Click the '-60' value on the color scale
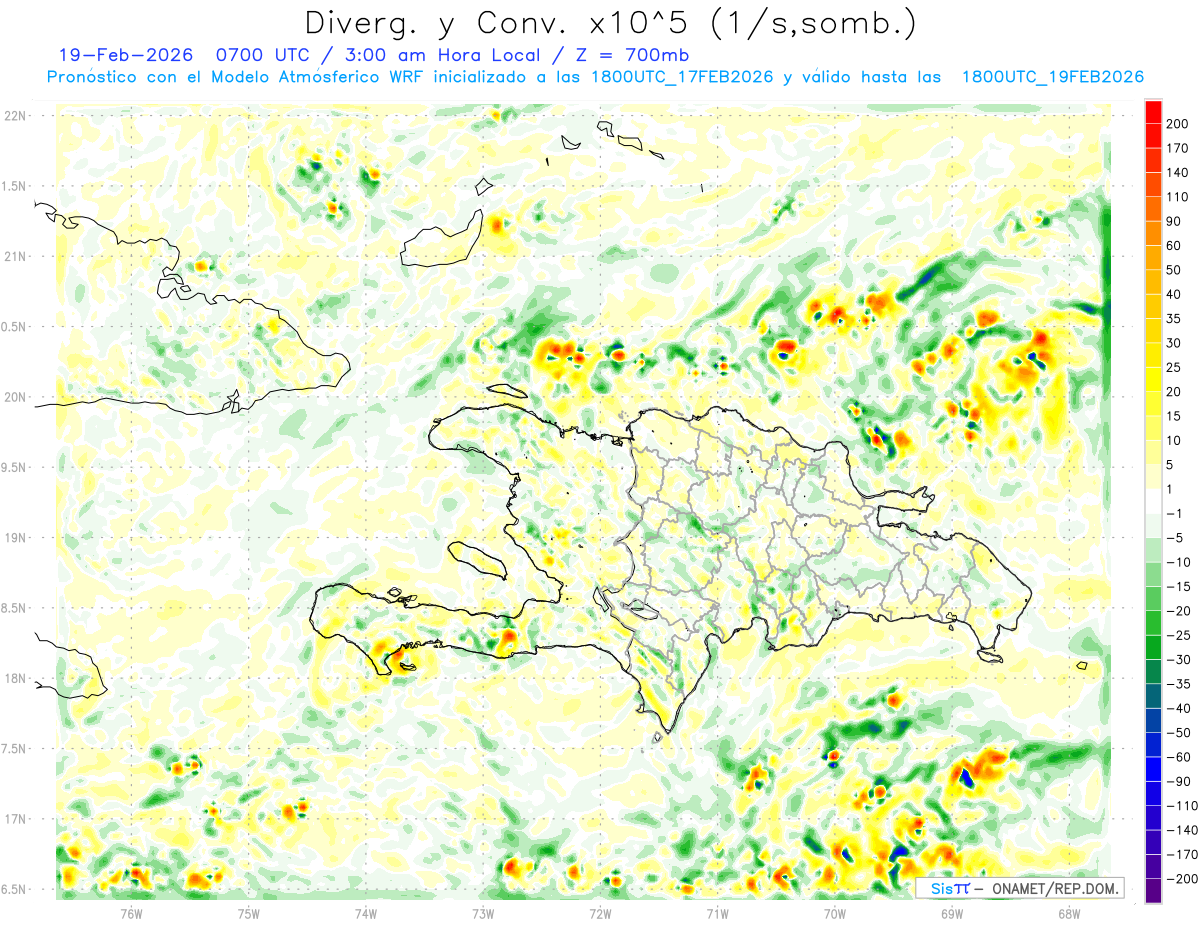The image size is (1200, 927). (1178, 757)
